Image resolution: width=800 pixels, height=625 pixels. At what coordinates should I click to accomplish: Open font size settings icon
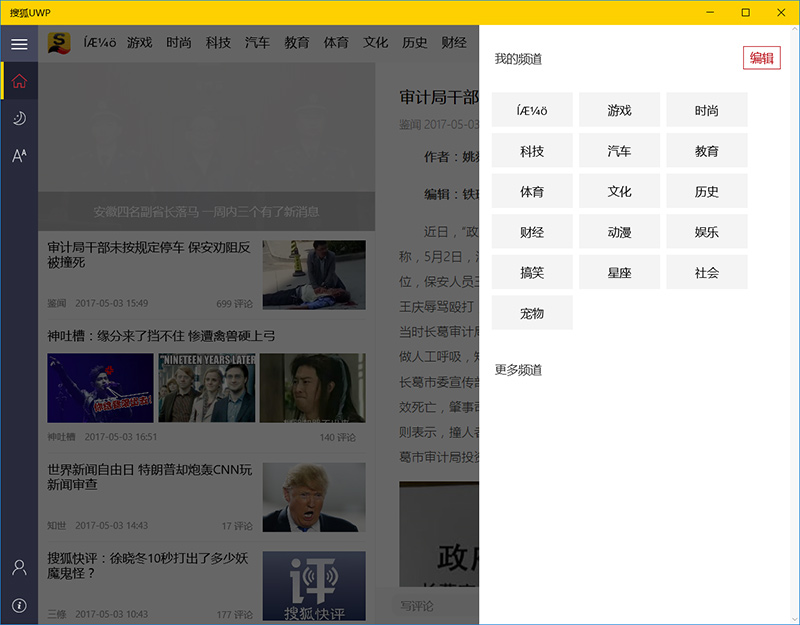coord(19,155)
